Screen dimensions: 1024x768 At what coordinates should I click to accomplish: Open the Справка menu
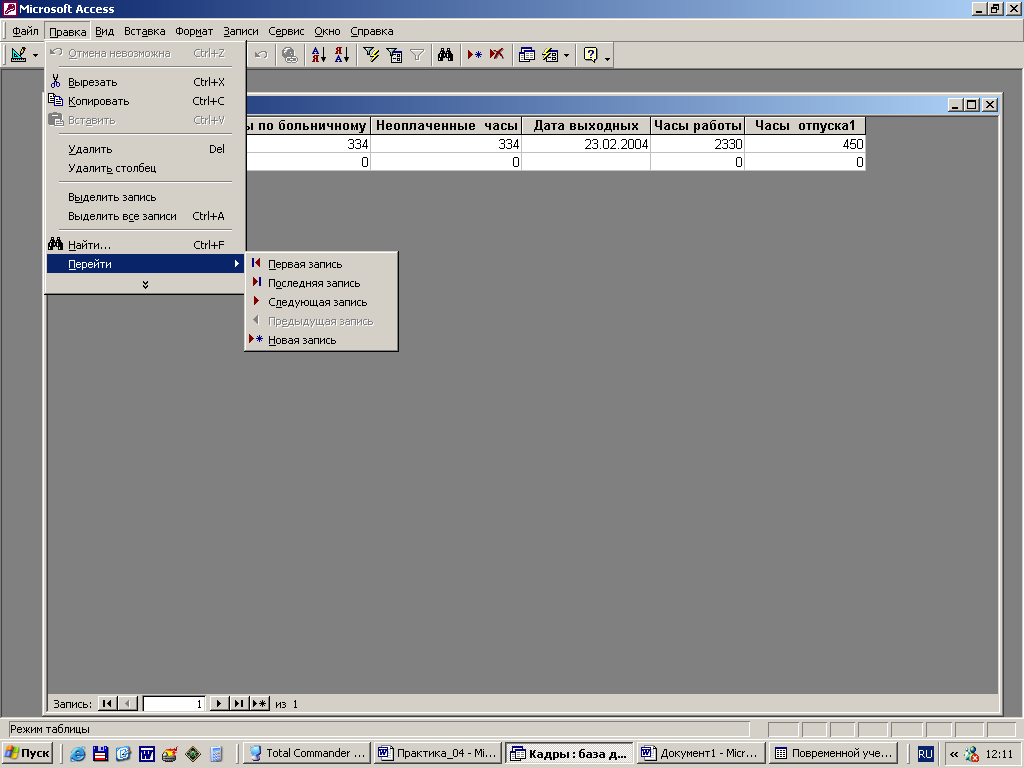(x=372, y=31)
